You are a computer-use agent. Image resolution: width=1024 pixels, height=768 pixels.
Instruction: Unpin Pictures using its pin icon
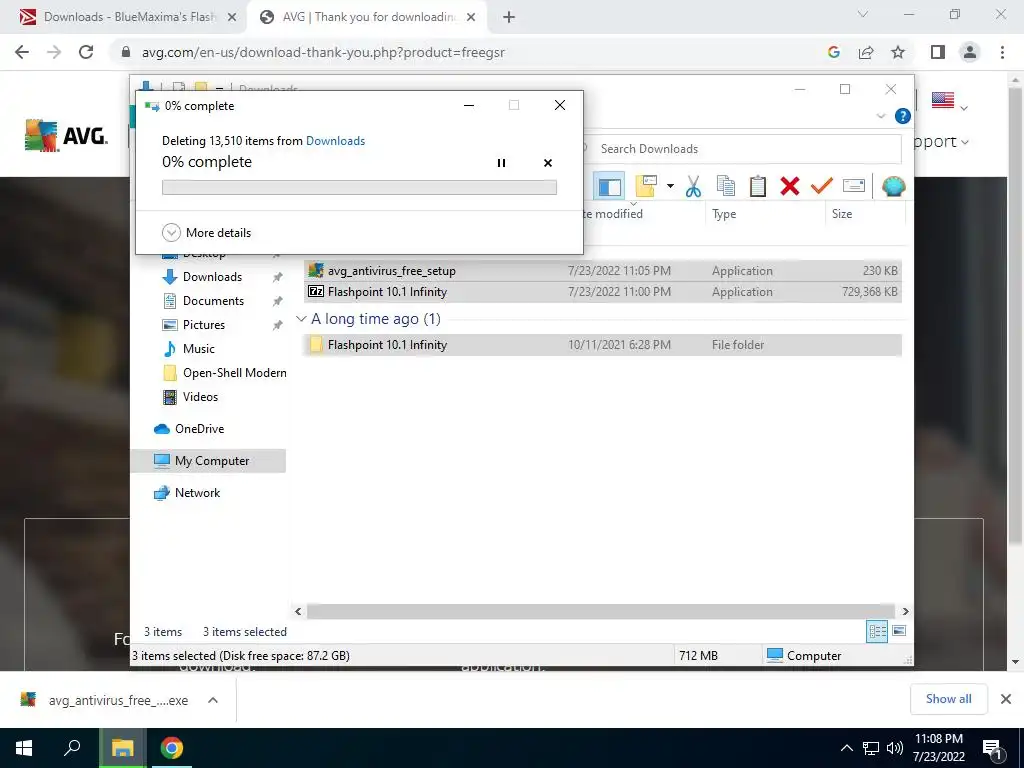click(x=278, y=325)
